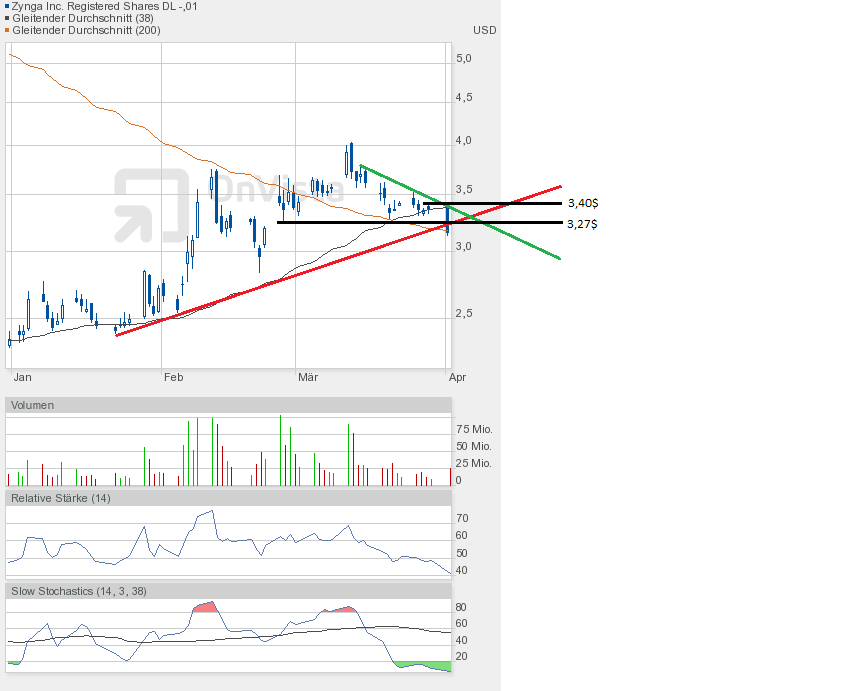
Task: Select the Jan marker on time axis
Action: coord(22,377)
